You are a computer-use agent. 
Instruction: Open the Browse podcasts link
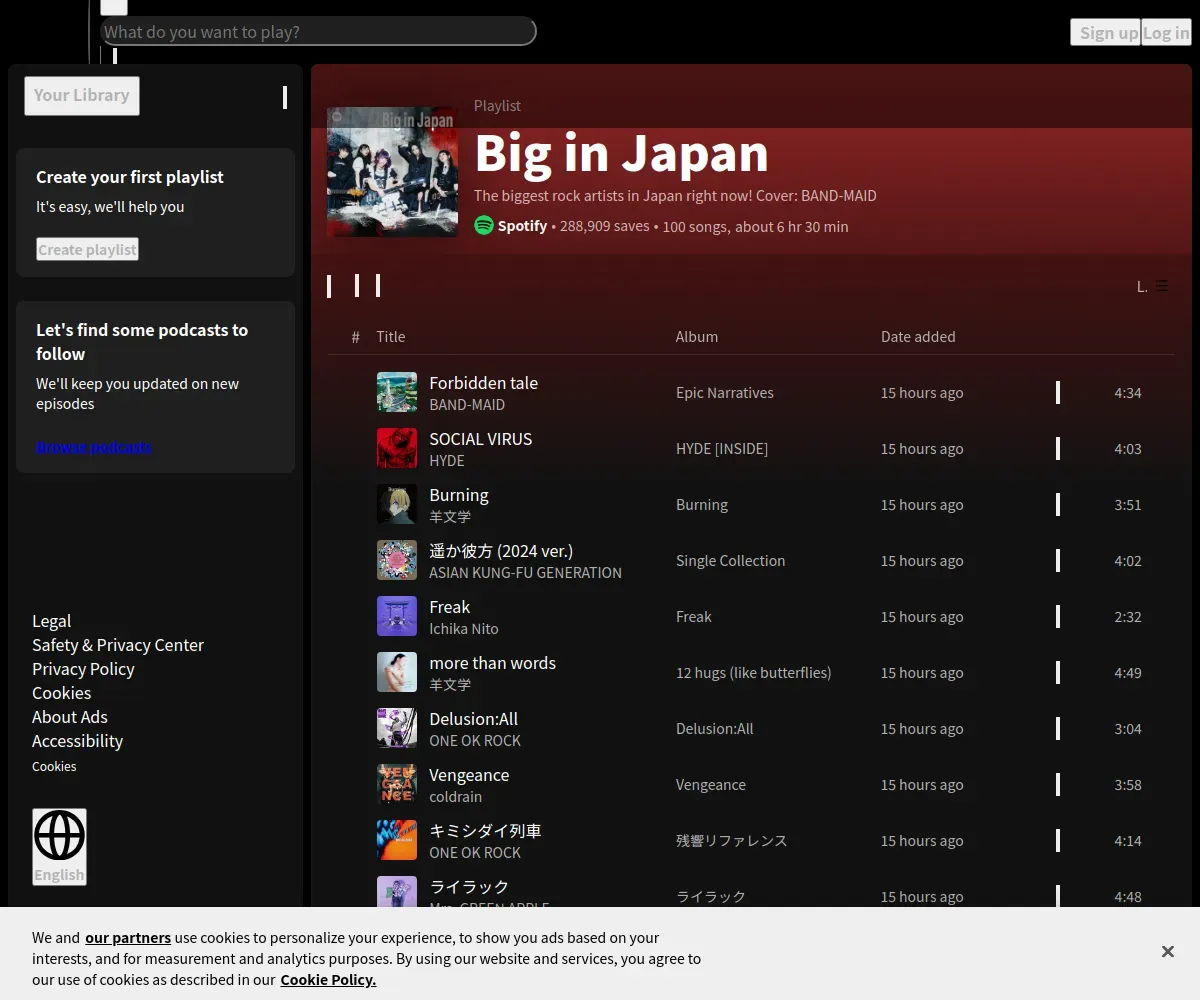coord(94,447)
